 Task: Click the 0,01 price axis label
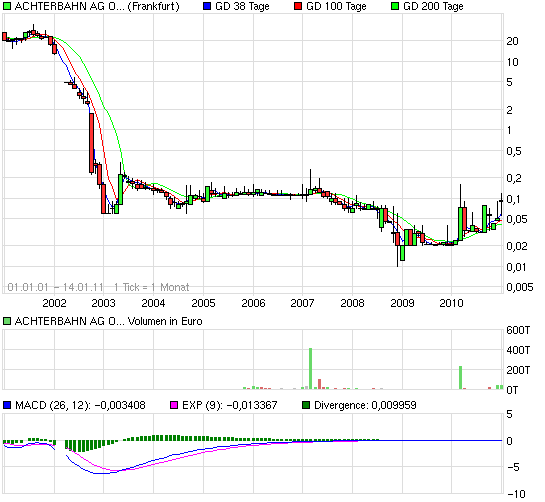tap(517, 267)
